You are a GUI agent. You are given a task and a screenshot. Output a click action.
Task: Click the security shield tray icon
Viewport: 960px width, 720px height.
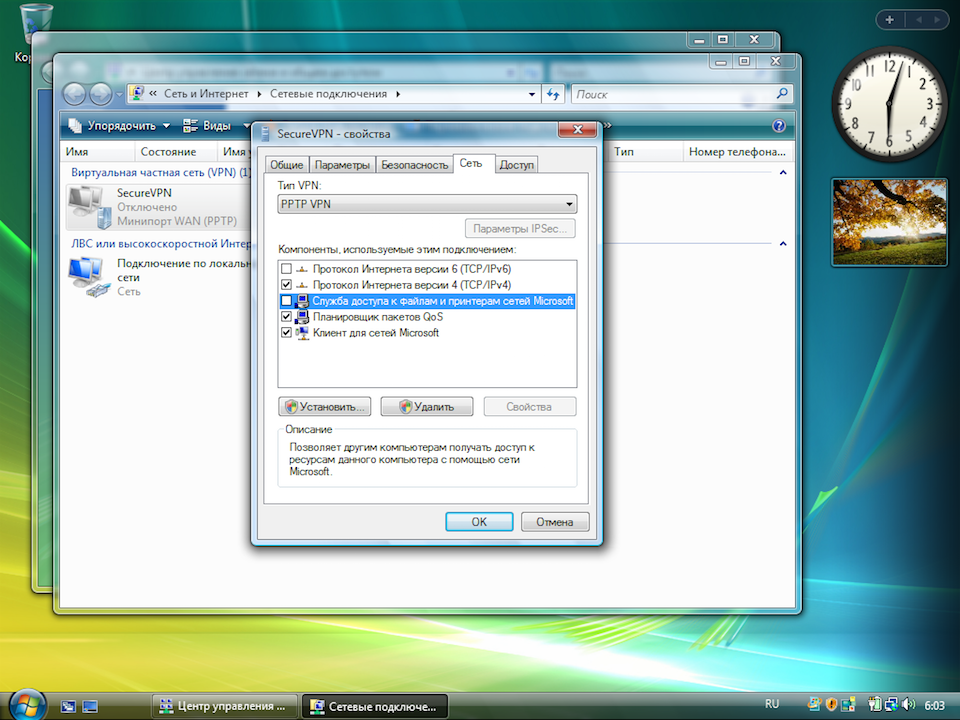[831, 705]
